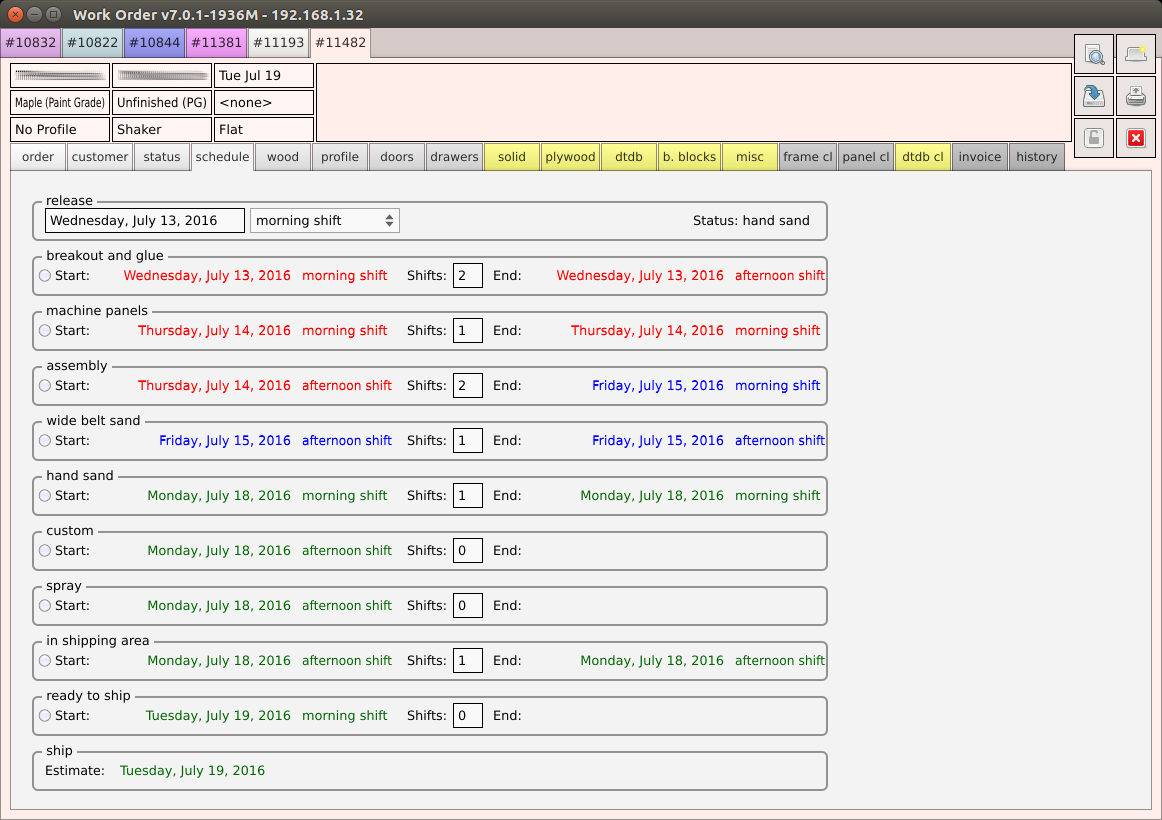Open the morning shift release dropdown
The width and height of the screenshot is (1162, 820).
point(325,221)
